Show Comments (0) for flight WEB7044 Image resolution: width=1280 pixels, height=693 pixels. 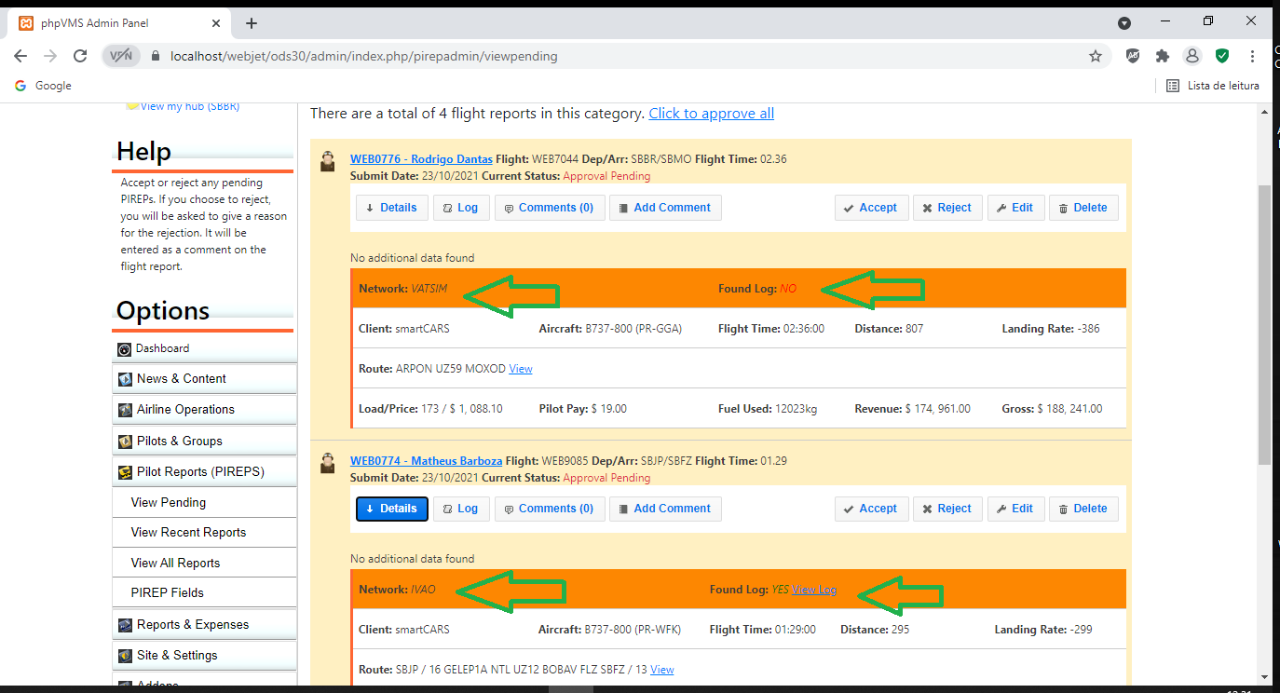click(548, 208)
